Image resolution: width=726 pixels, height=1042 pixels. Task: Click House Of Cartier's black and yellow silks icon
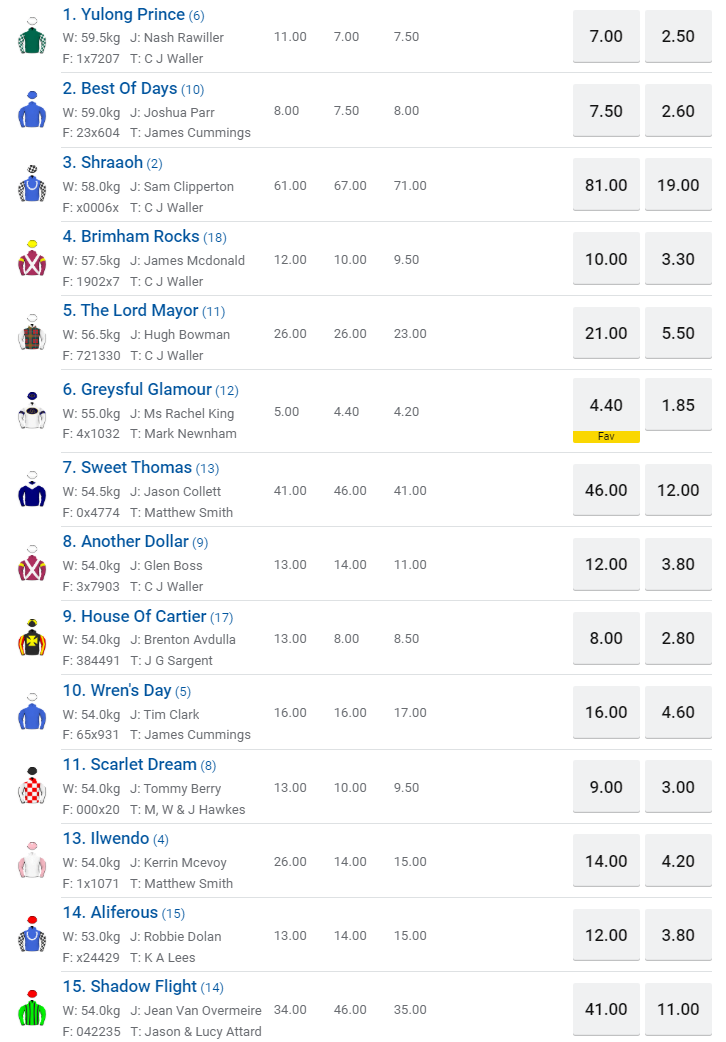[x=32, y=638]
